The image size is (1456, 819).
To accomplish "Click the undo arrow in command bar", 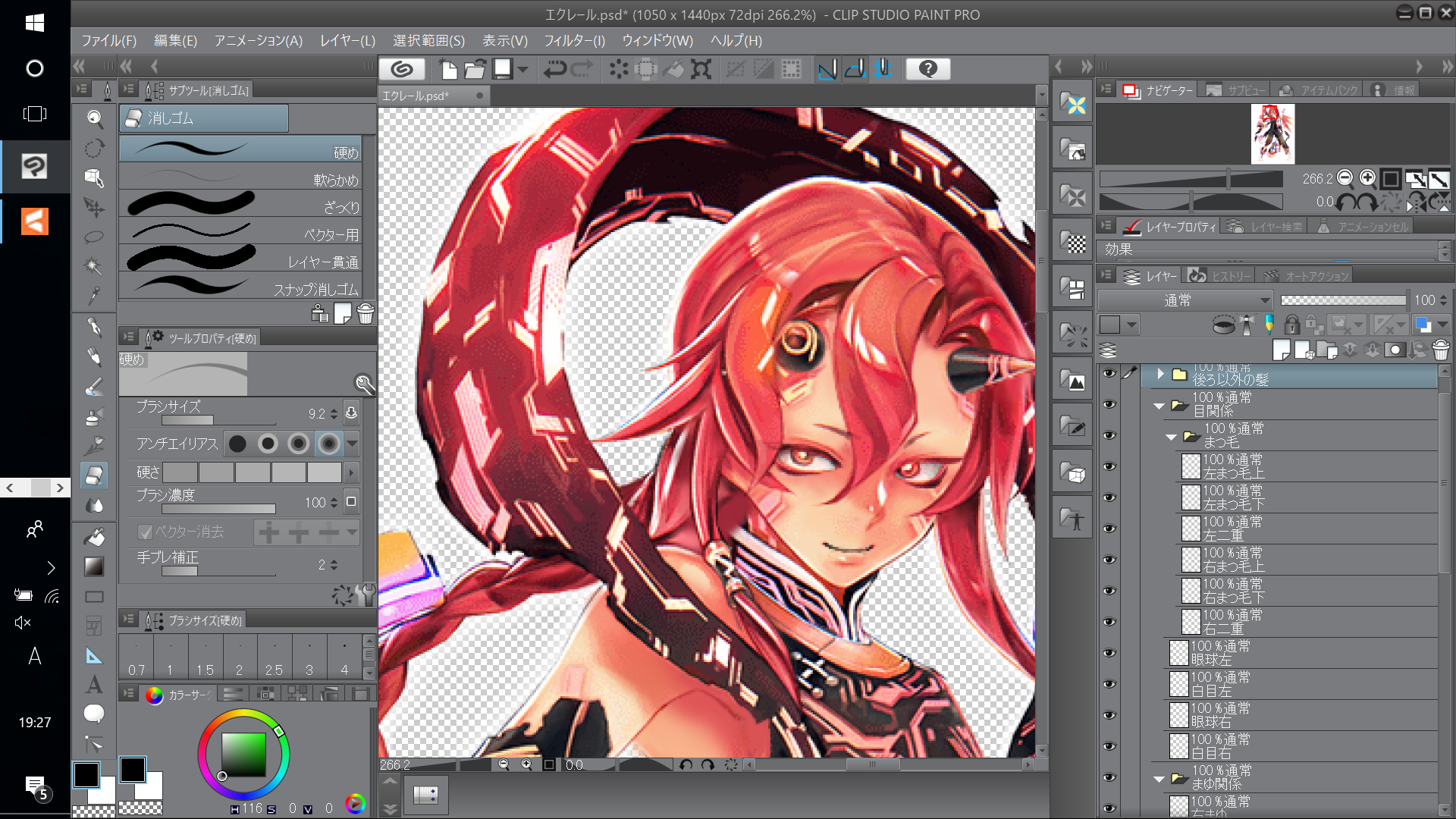I will 554,70.
